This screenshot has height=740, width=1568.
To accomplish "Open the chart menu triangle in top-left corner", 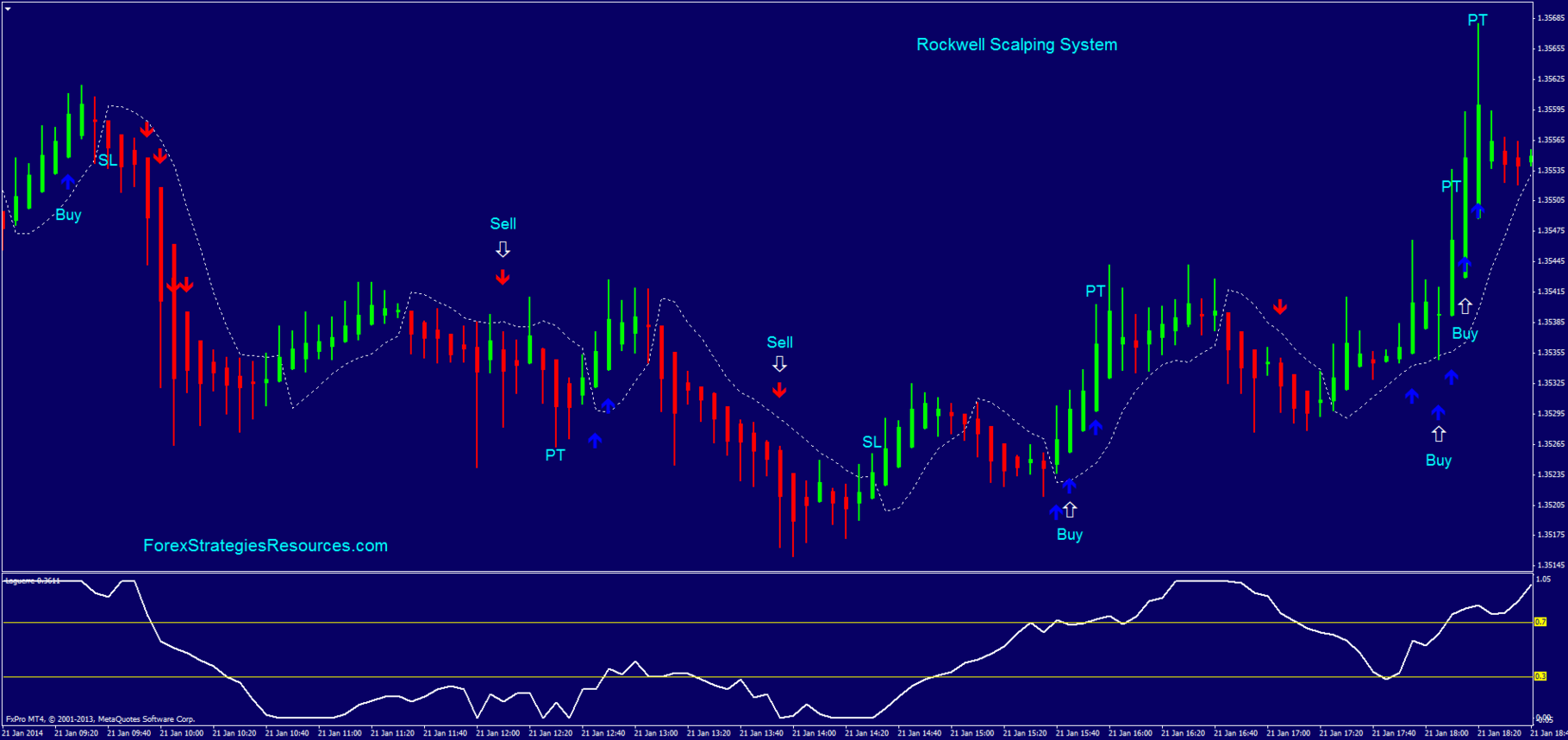I will coord(8,8).
